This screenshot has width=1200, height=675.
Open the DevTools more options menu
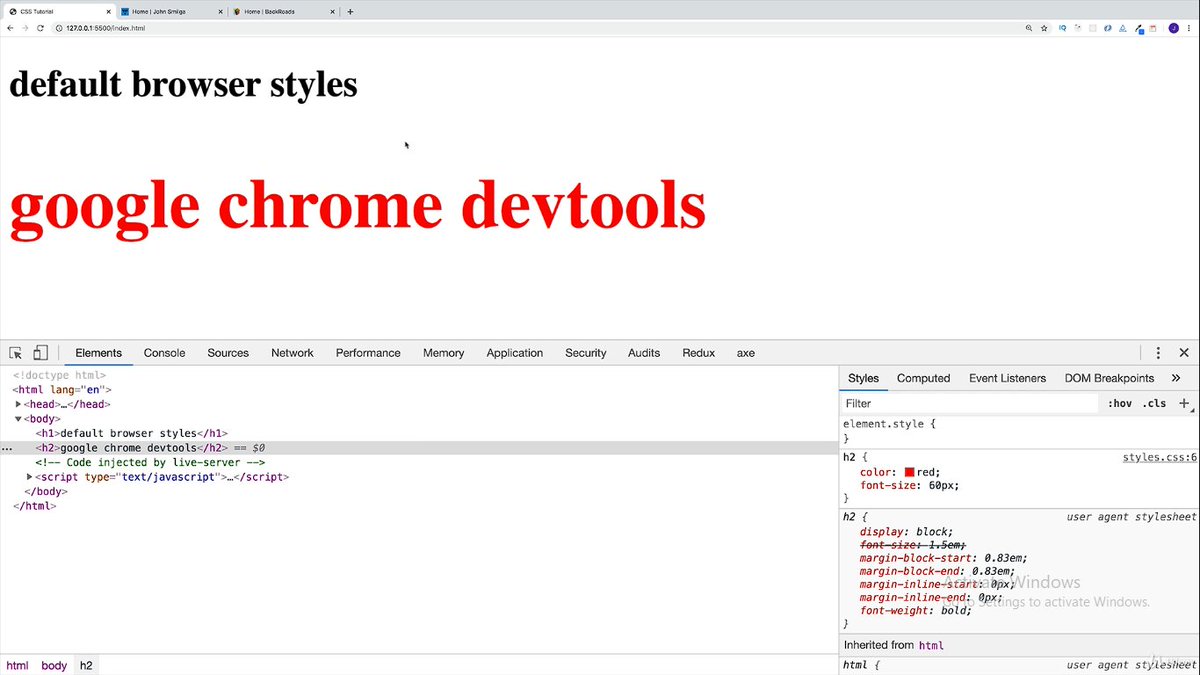click(1158, 353)
